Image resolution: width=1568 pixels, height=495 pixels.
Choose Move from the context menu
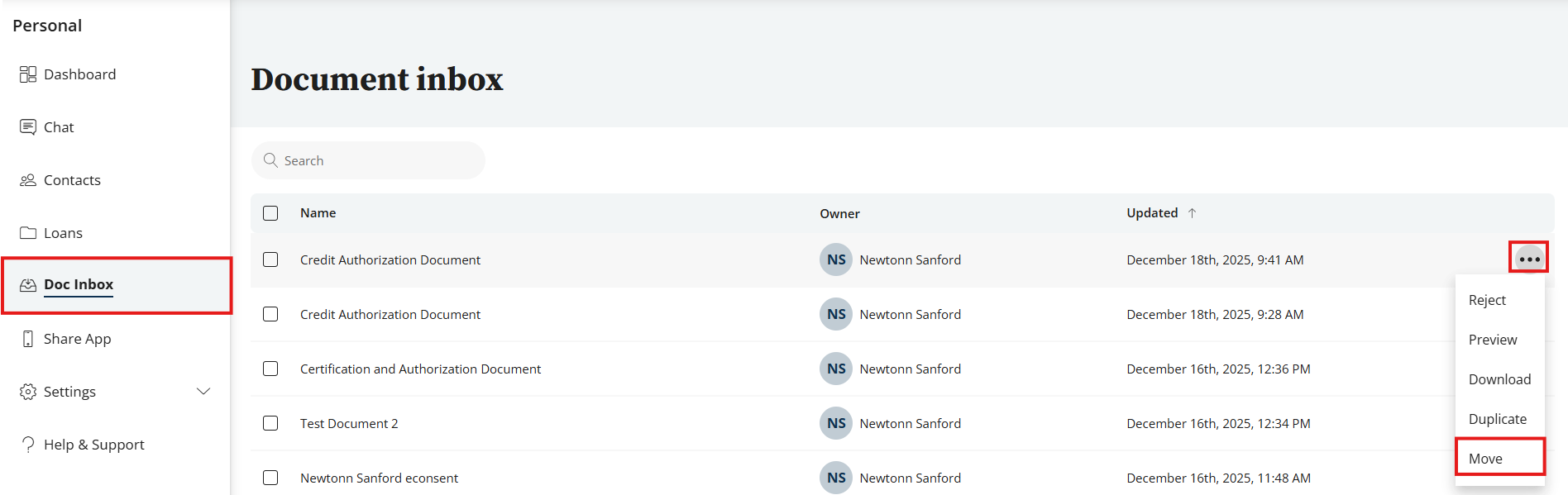click(x=1485, y=459)
